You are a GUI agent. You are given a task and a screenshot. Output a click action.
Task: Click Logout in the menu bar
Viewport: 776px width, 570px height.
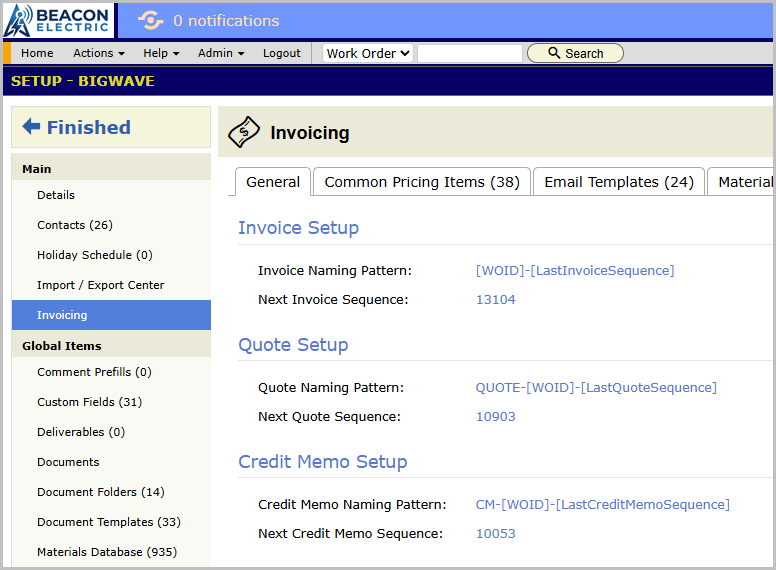(282, 53)
